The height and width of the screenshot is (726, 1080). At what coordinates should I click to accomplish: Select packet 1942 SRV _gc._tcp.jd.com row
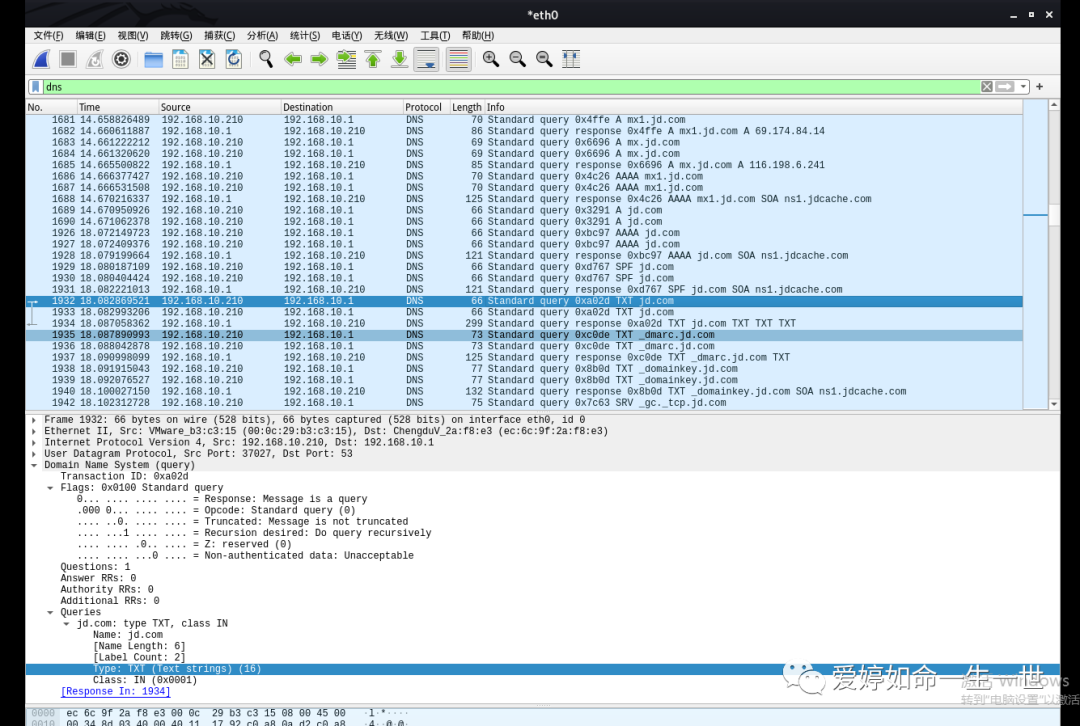click(523, 403)
